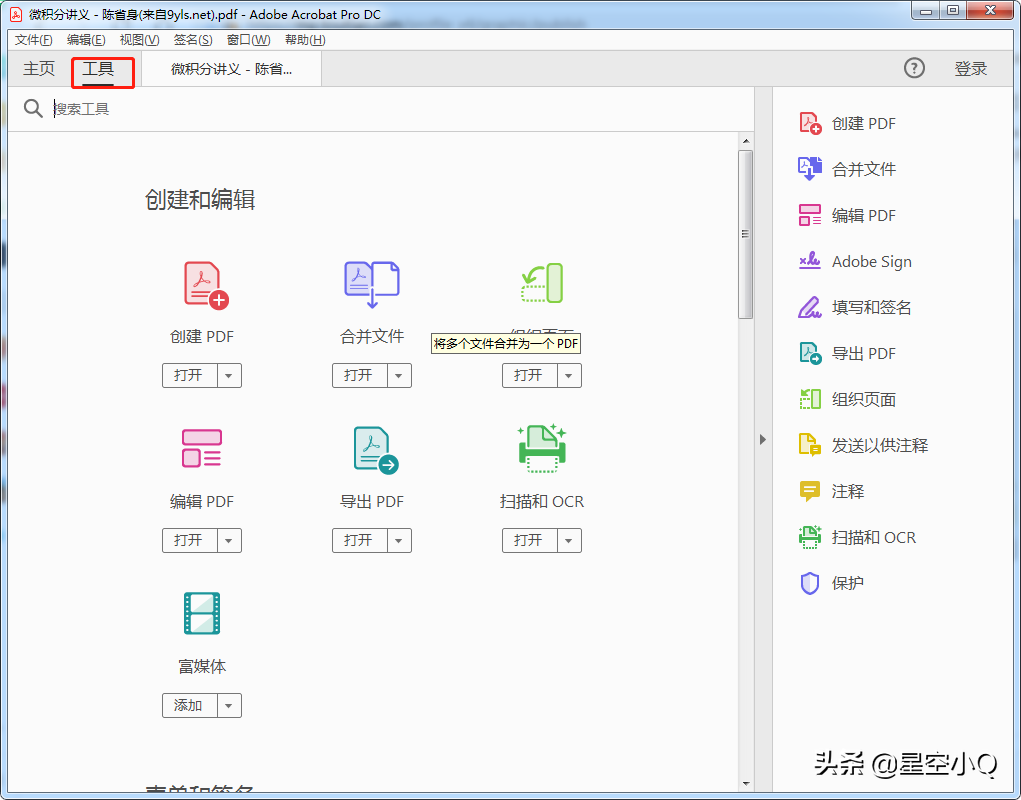The width and height of the screenshot is (1021, 800).
Task: Click 打开 button under 创建 PDF
Action: click(189, 376)
